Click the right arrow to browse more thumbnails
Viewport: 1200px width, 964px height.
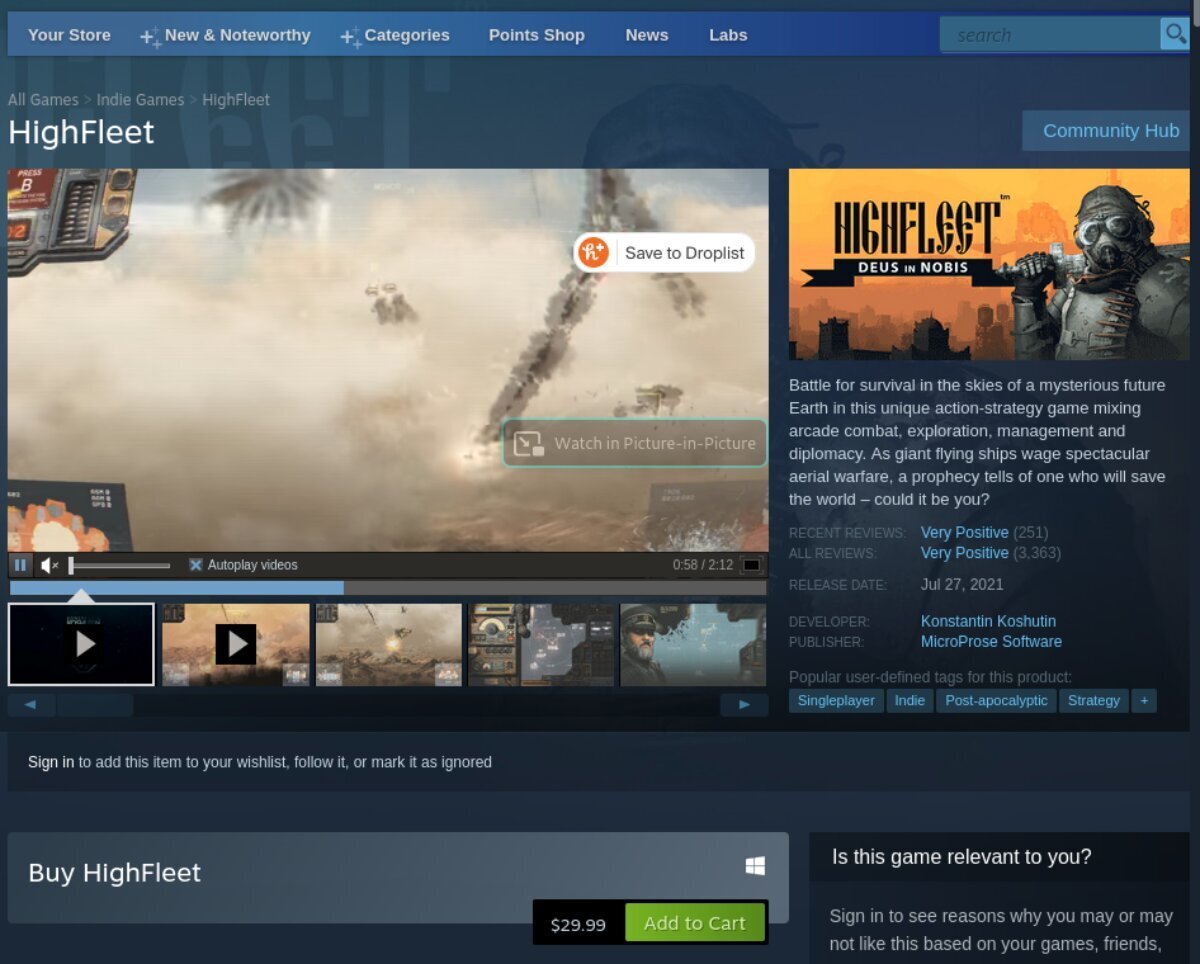(x=744, y=704)
